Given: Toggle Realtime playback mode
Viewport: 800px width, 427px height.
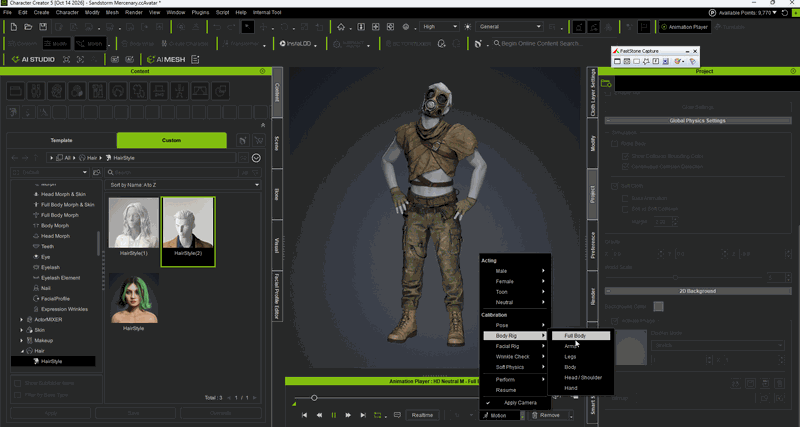Looking at the screenshot, I should 422,415.
